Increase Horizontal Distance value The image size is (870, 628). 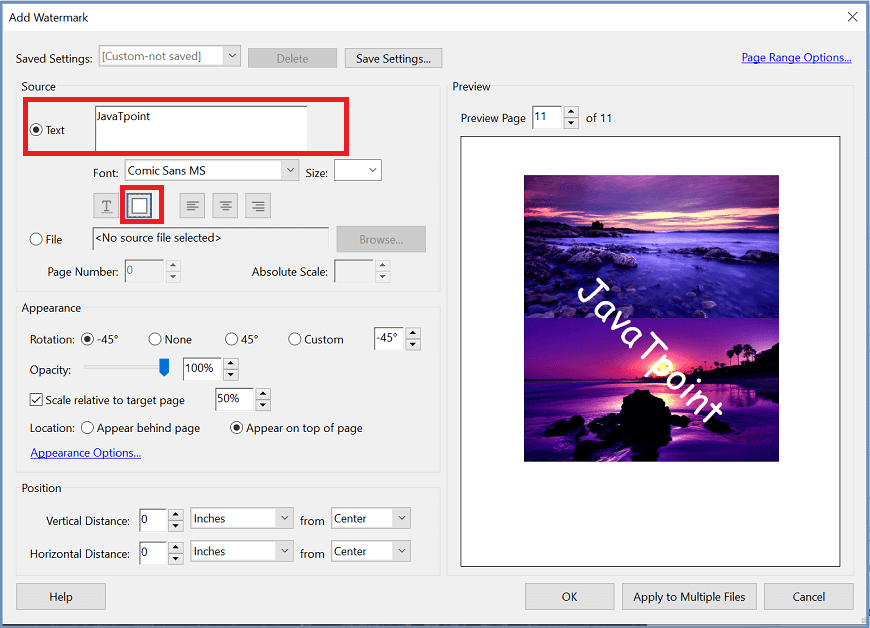point(175,547)
